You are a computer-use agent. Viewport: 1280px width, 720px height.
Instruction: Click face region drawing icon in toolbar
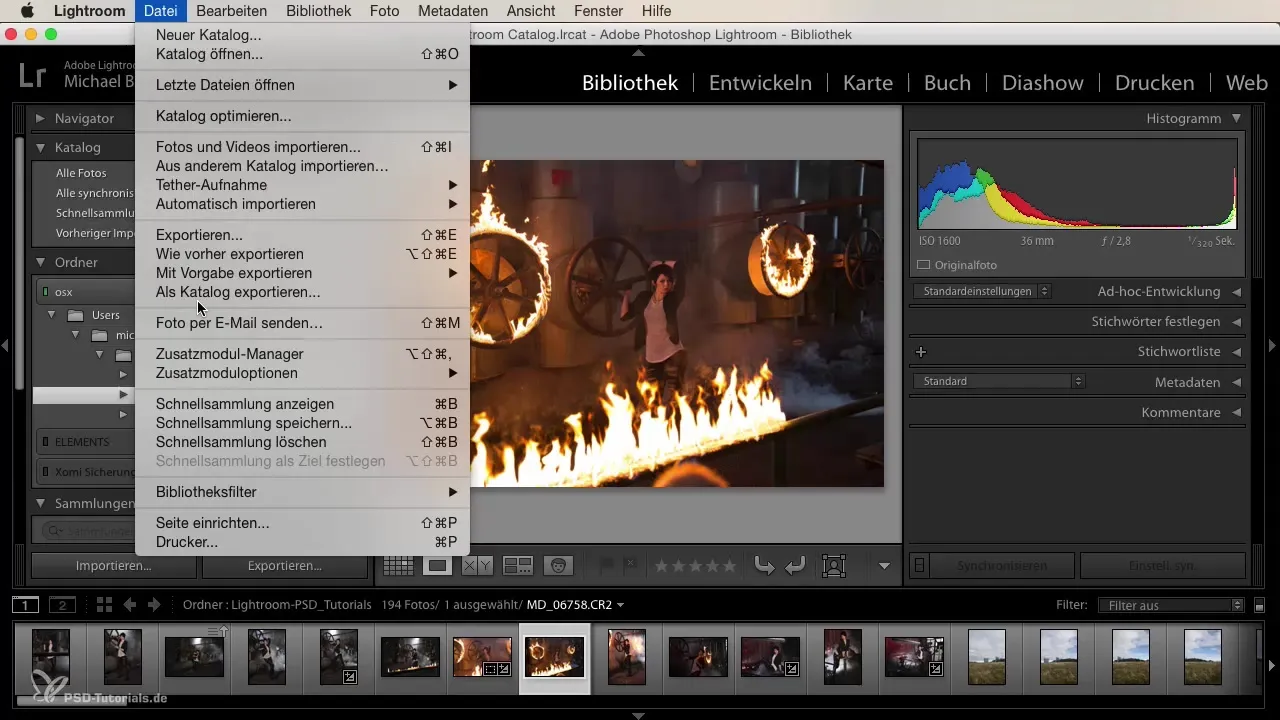tap(833, 566)
